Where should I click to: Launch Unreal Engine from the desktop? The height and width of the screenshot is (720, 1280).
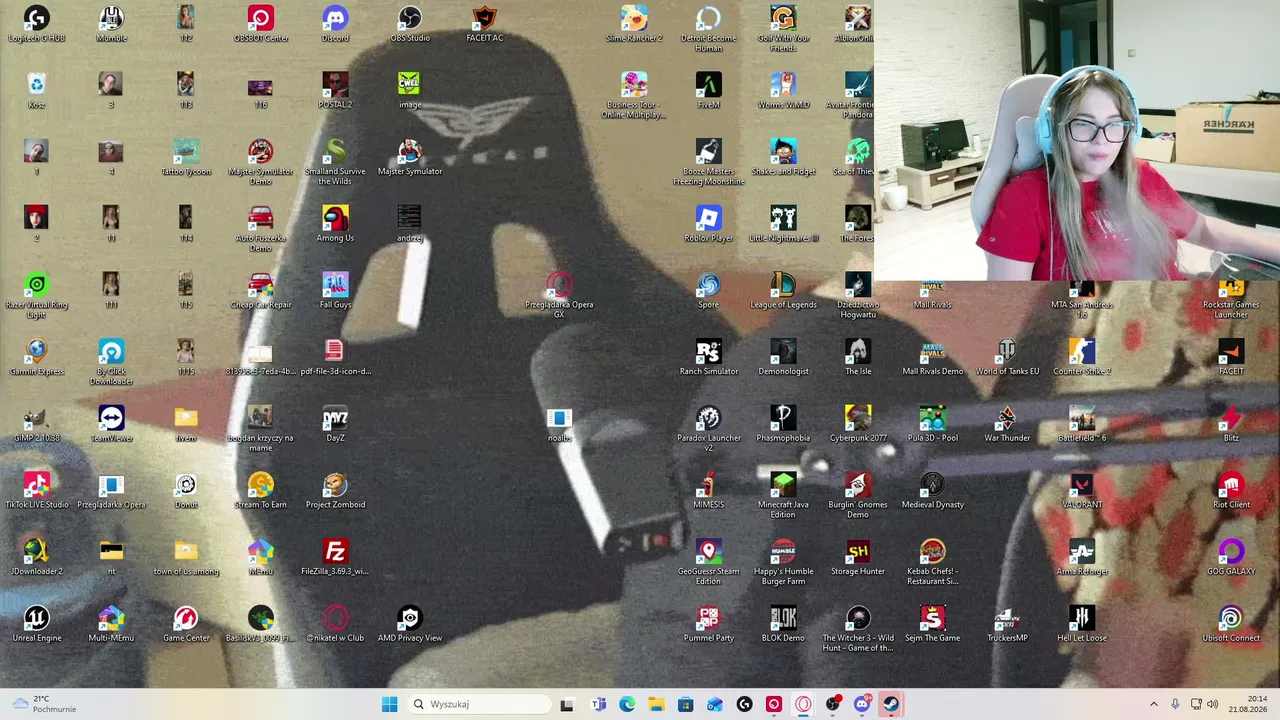pyautogui.click(x=37, y=625)
